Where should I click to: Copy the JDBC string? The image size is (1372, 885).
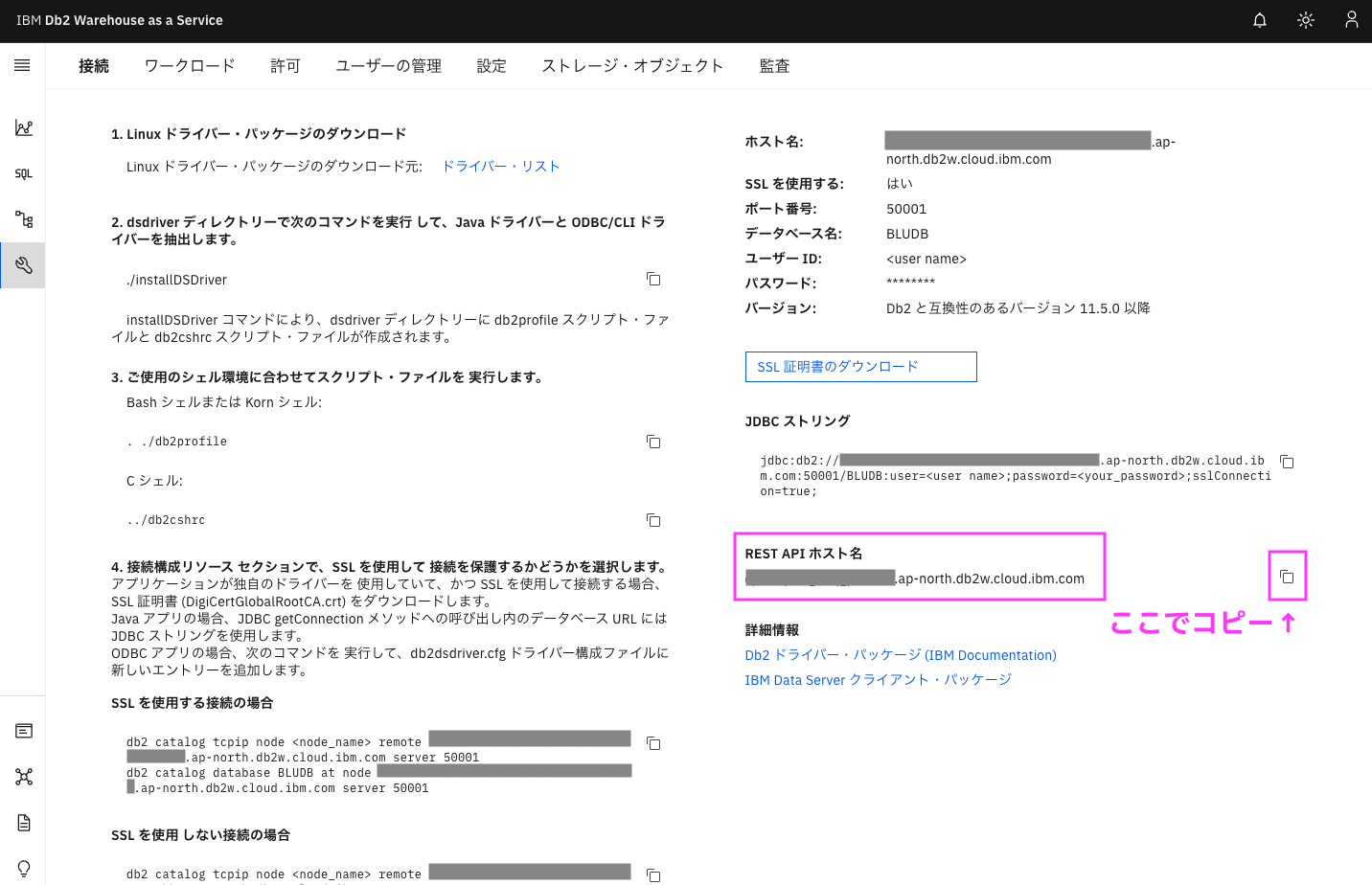(1287, 462)
